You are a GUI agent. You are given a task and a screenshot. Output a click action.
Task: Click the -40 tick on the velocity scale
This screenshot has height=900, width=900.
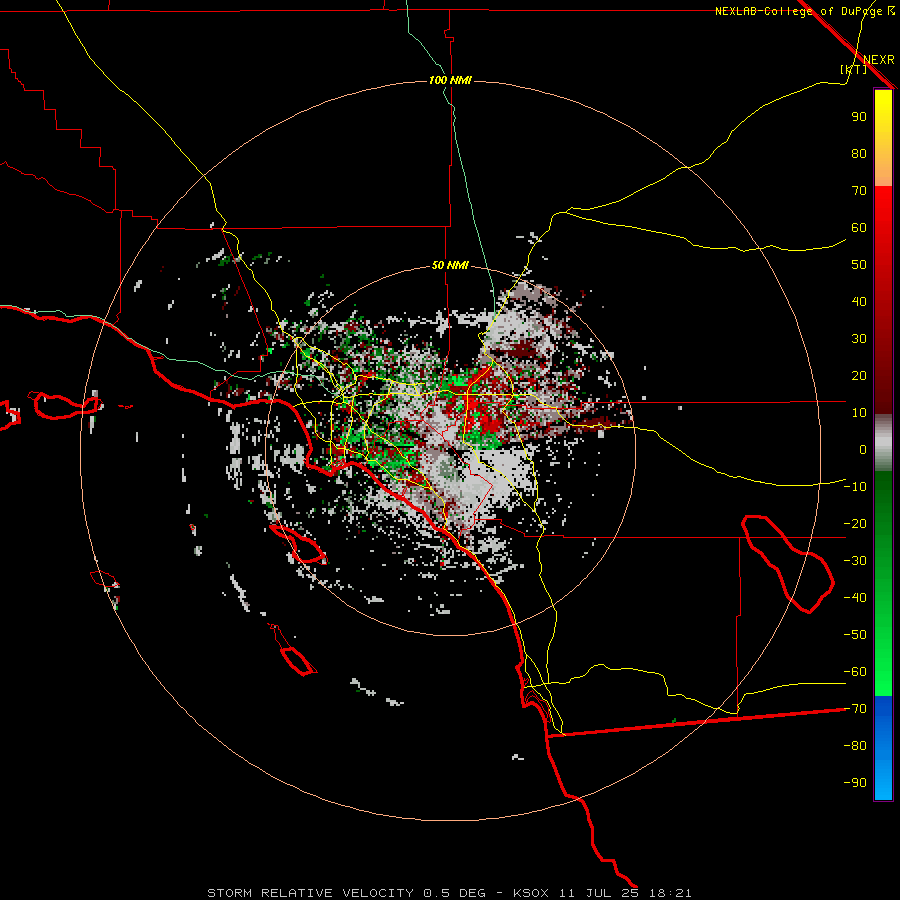855,598
